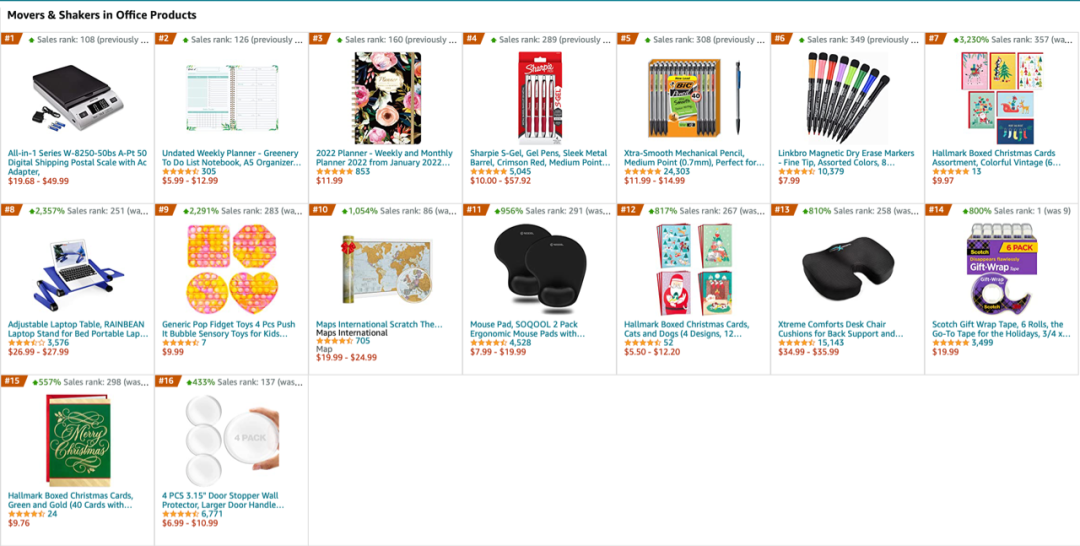Click the Xtra-Smooth Mechanical Pencil image
1080x546 pixels.
693,95
